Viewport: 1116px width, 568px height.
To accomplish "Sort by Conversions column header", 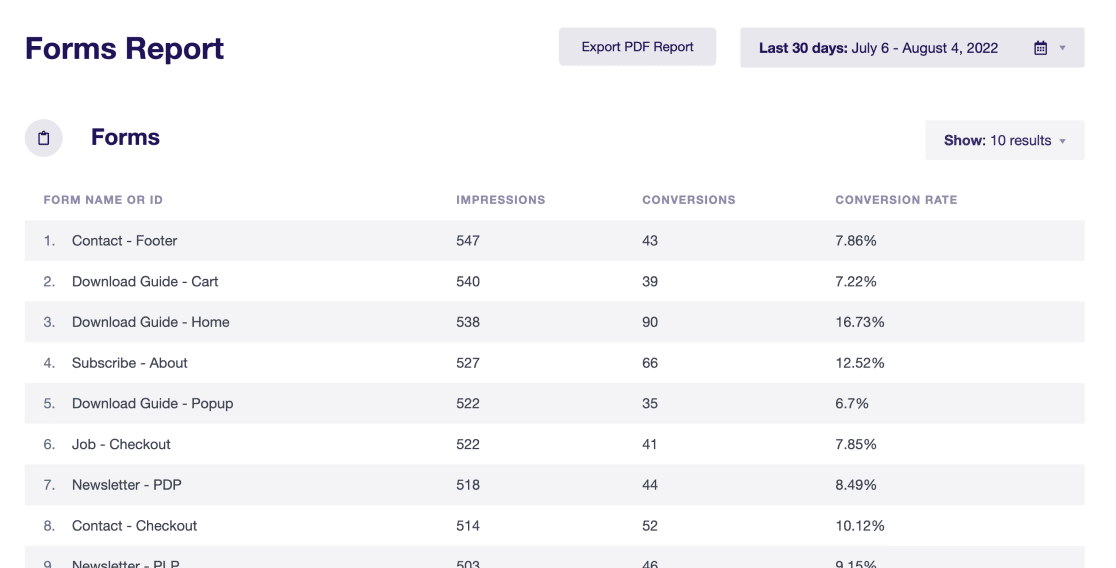I will [688, 200].
